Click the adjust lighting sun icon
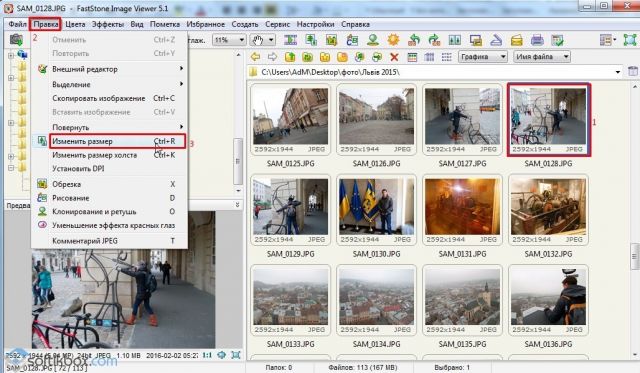This screenshot has width=640, height=373. pos(393,40)
